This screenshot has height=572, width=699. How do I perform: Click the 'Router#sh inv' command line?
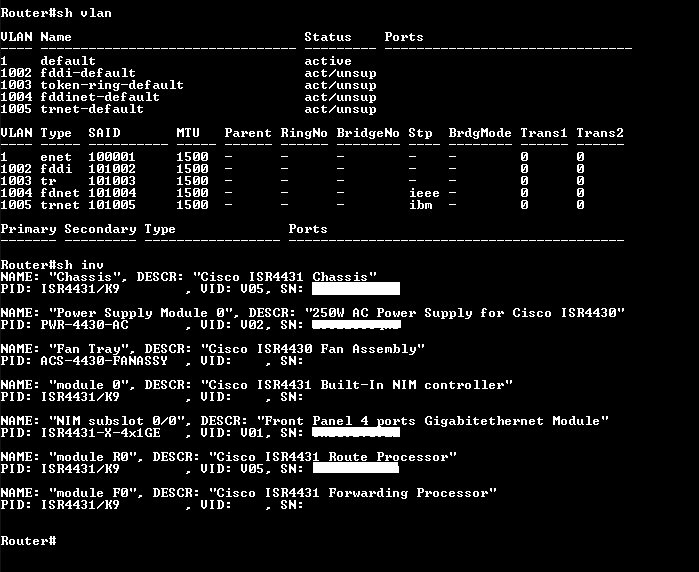click(x=52, y=265)
